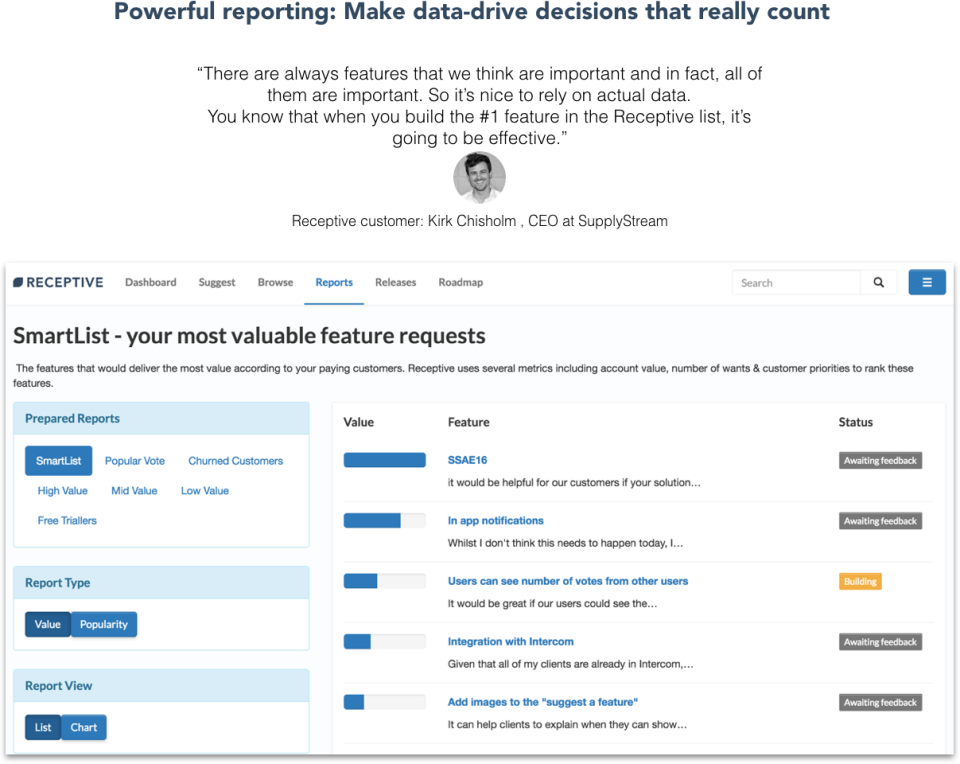Click Awaiting feedback badge for Add images row
Screen dimensions: 960x764
[x=880, y=703]
